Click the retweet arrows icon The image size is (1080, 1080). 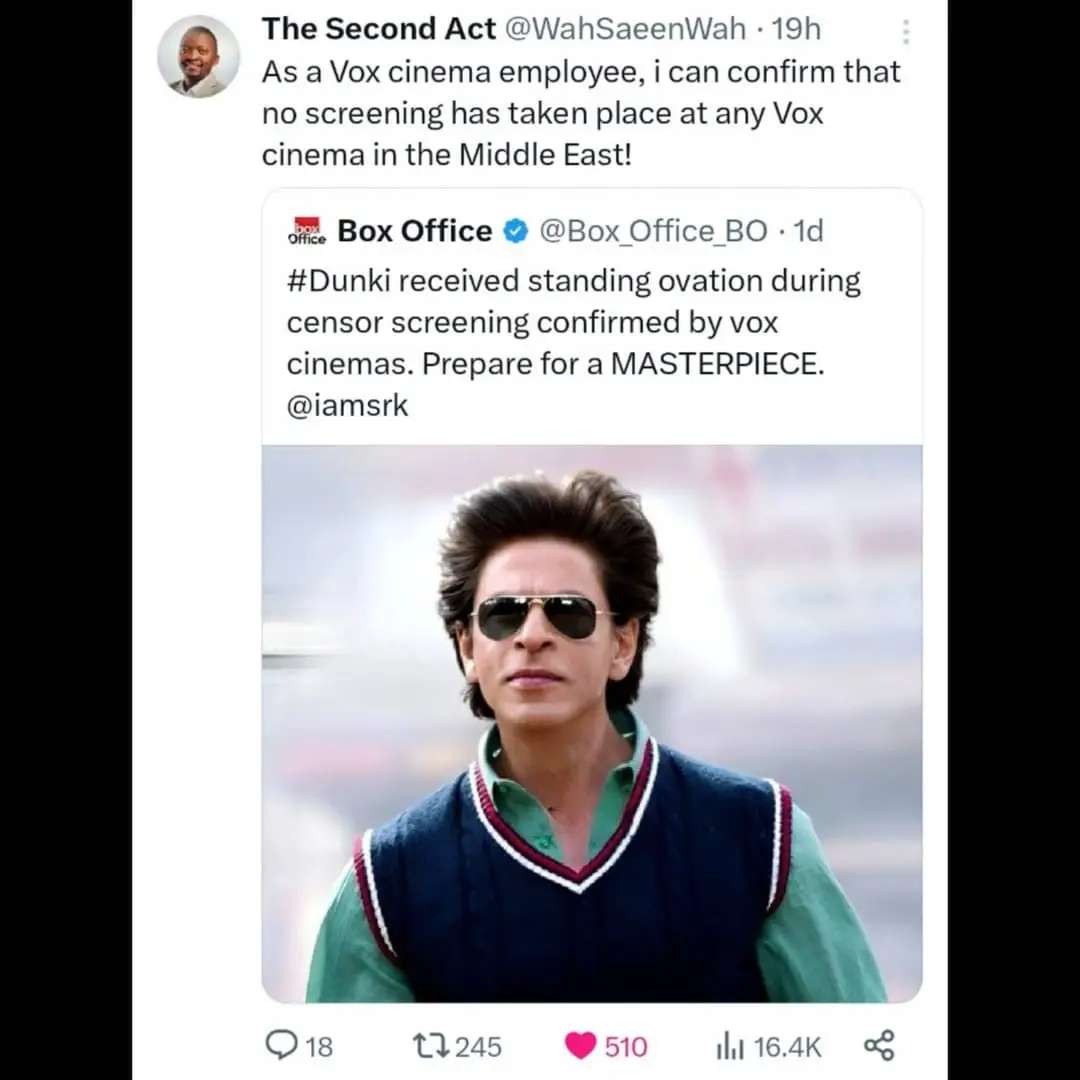(430, 1046)
